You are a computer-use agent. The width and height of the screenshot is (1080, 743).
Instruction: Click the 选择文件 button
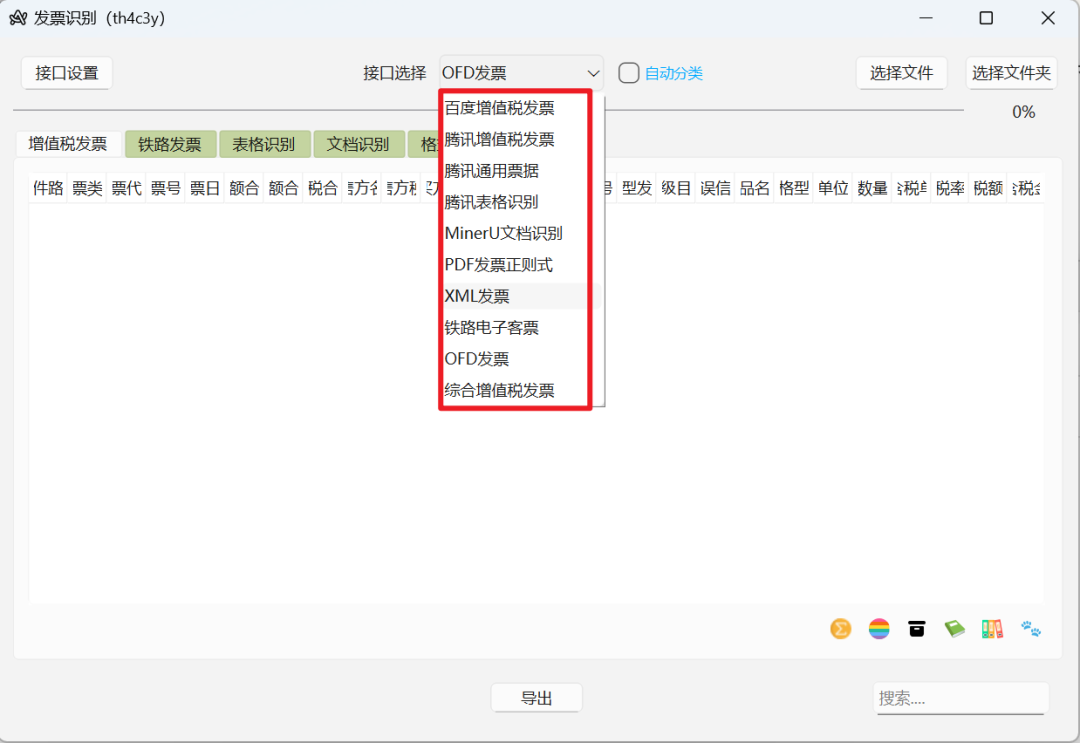(901, 72)
